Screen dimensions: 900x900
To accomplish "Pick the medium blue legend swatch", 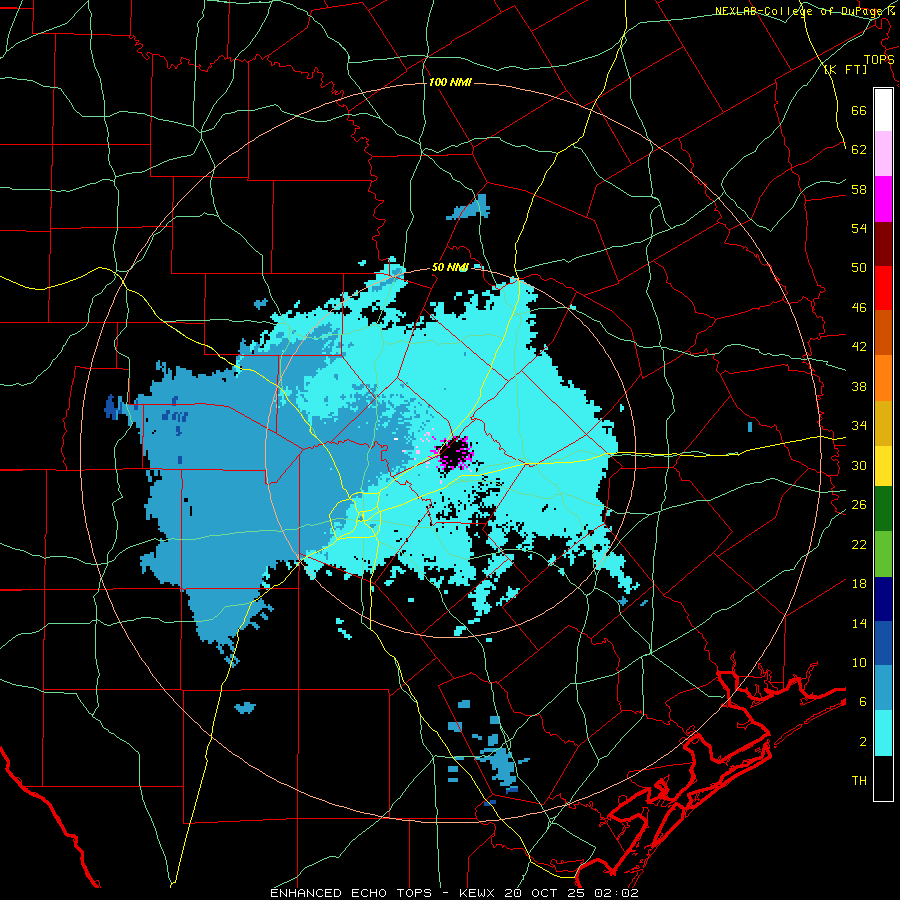I will tap(883, 643).
